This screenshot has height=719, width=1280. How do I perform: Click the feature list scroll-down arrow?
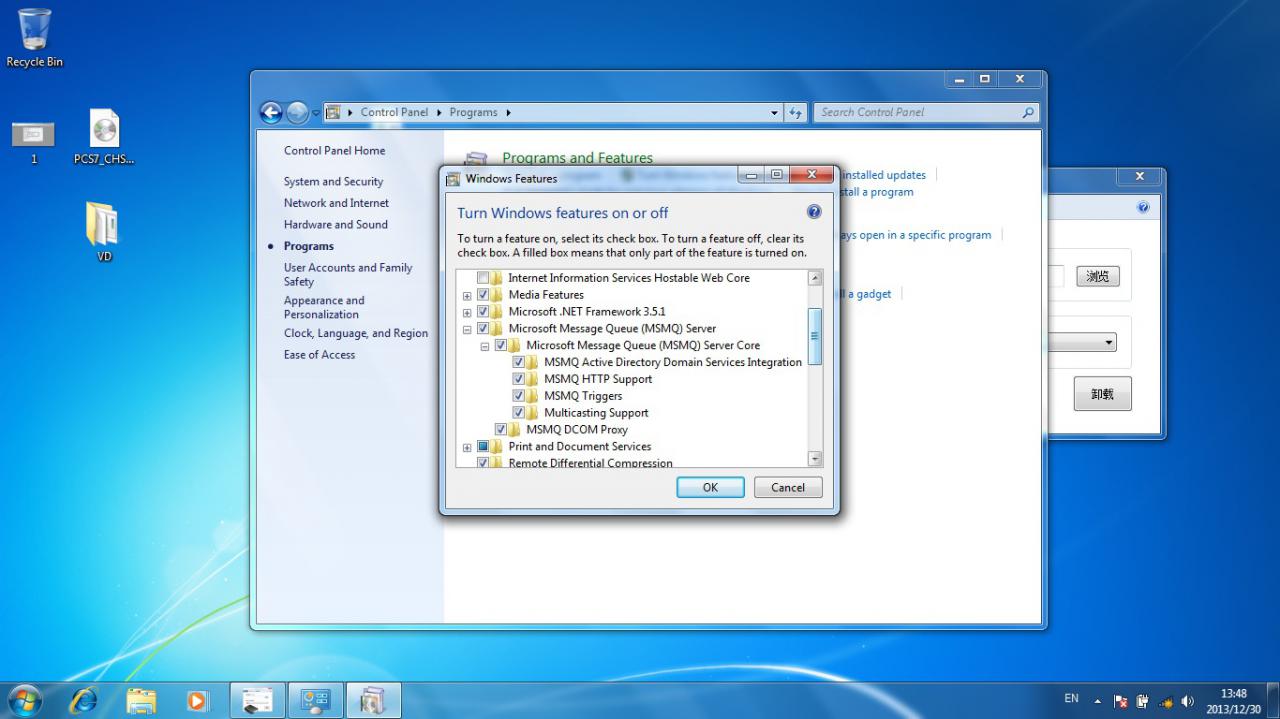(x=815, y=459)
